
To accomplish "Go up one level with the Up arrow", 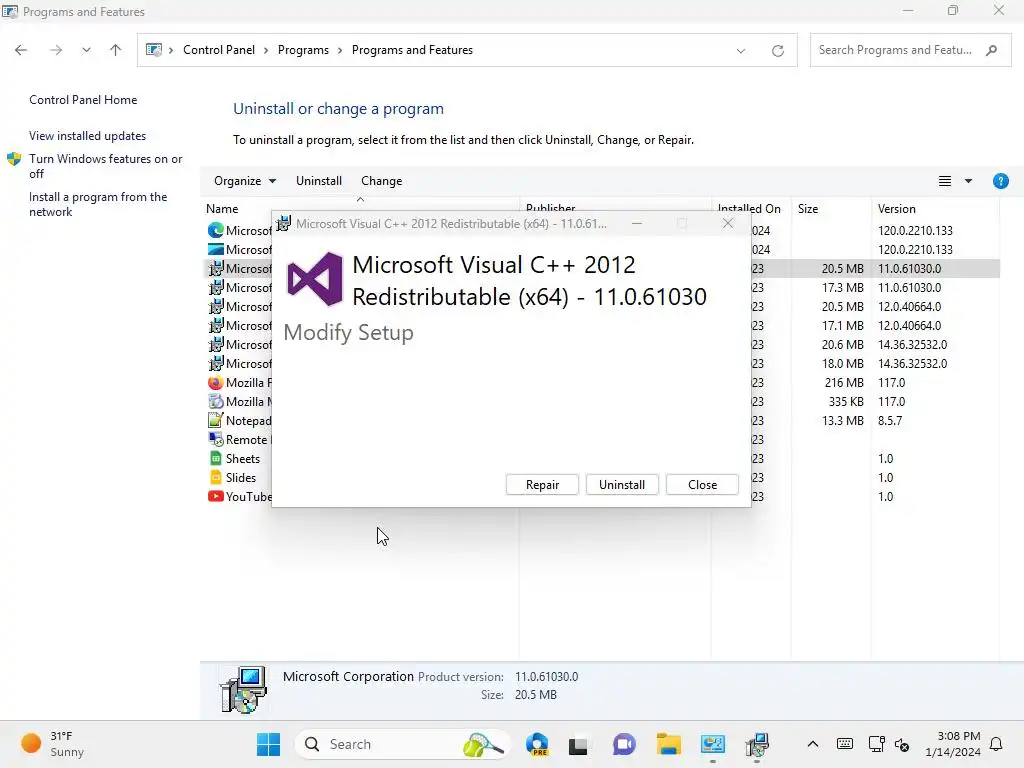I will click(x=116, y=50).
